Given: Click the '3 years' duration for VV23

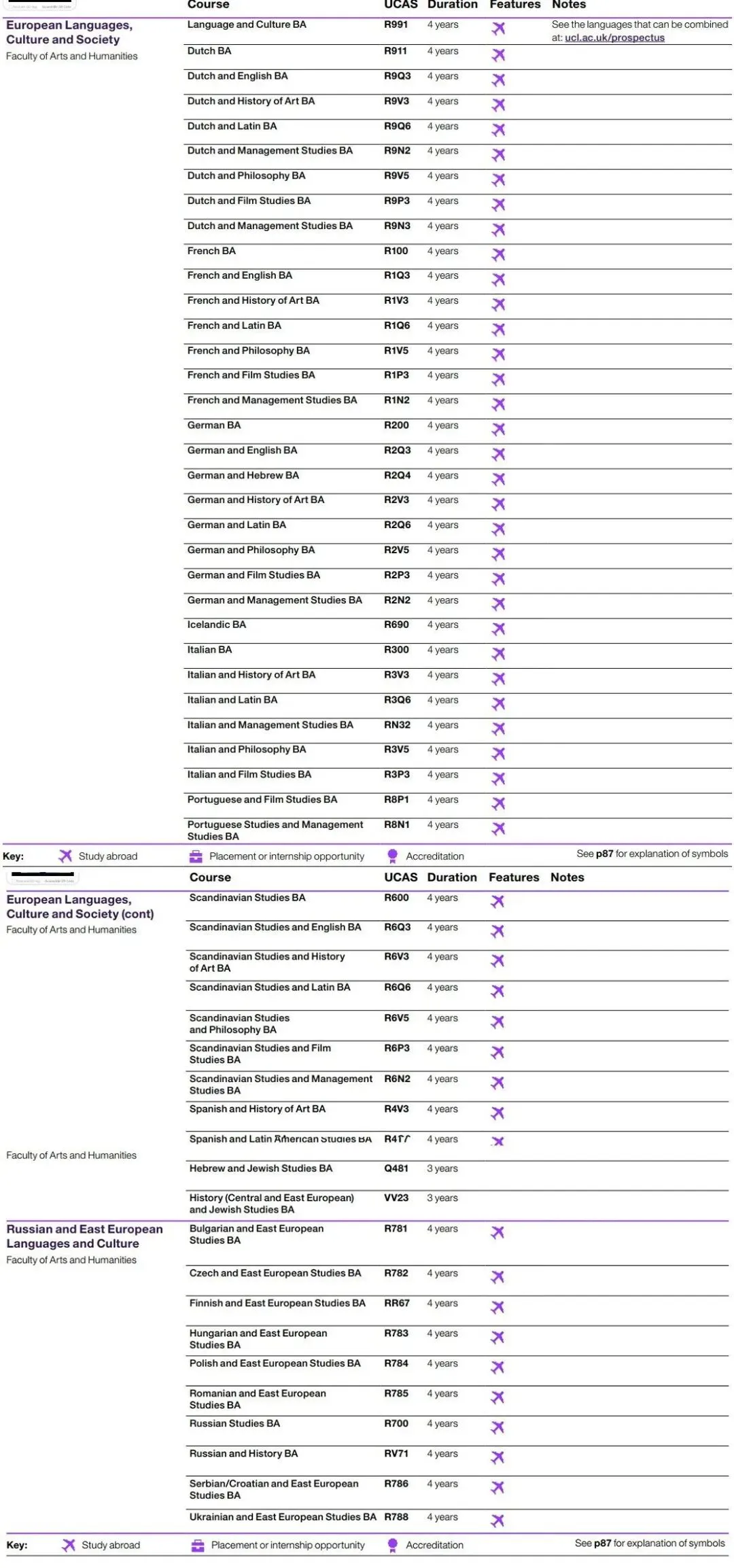Looking at the screenshot, I should (x=442, y=1198).
